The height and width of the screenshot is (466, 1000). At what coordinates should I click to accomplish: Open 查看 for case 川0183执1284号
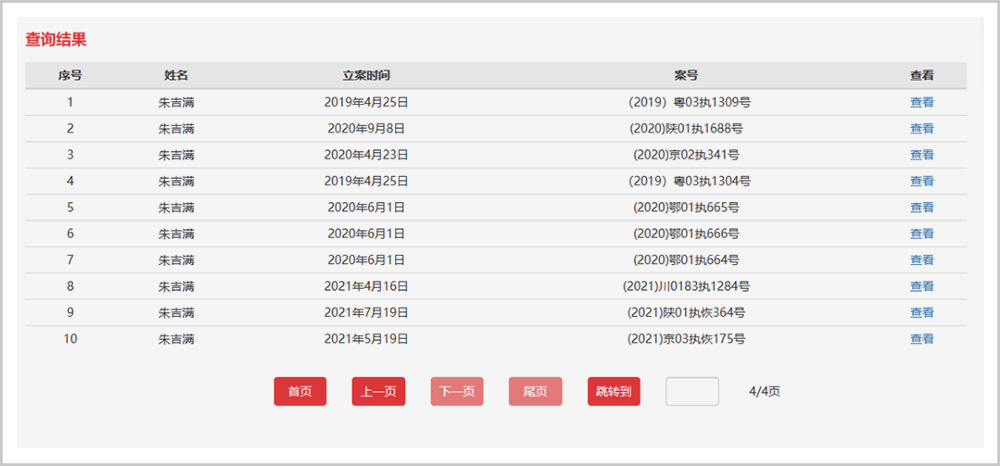(x=921, y=286)
